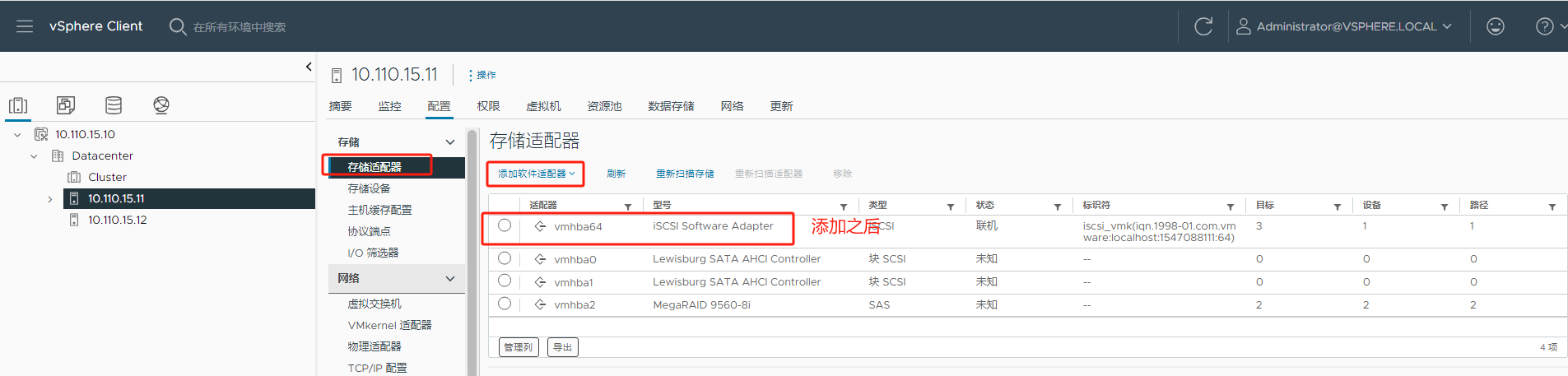This screenshot has height=376, width=1568.
Task: Collapse the 网络 section
Action: 450,278
